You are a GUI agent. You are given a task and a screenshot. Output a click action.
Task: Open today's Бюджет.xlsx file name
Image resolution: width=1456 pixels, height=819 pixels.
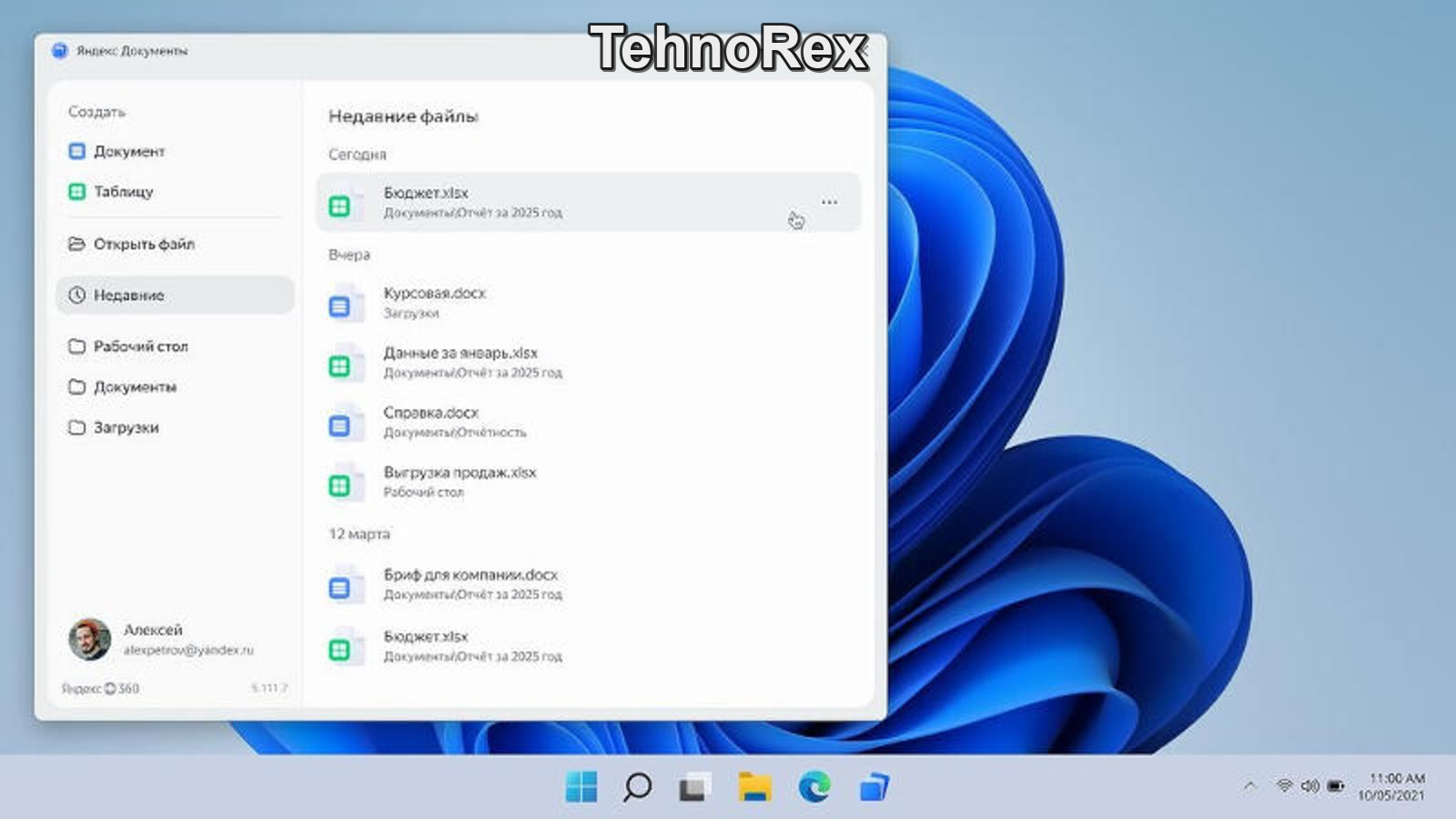[x=426, y=193]
